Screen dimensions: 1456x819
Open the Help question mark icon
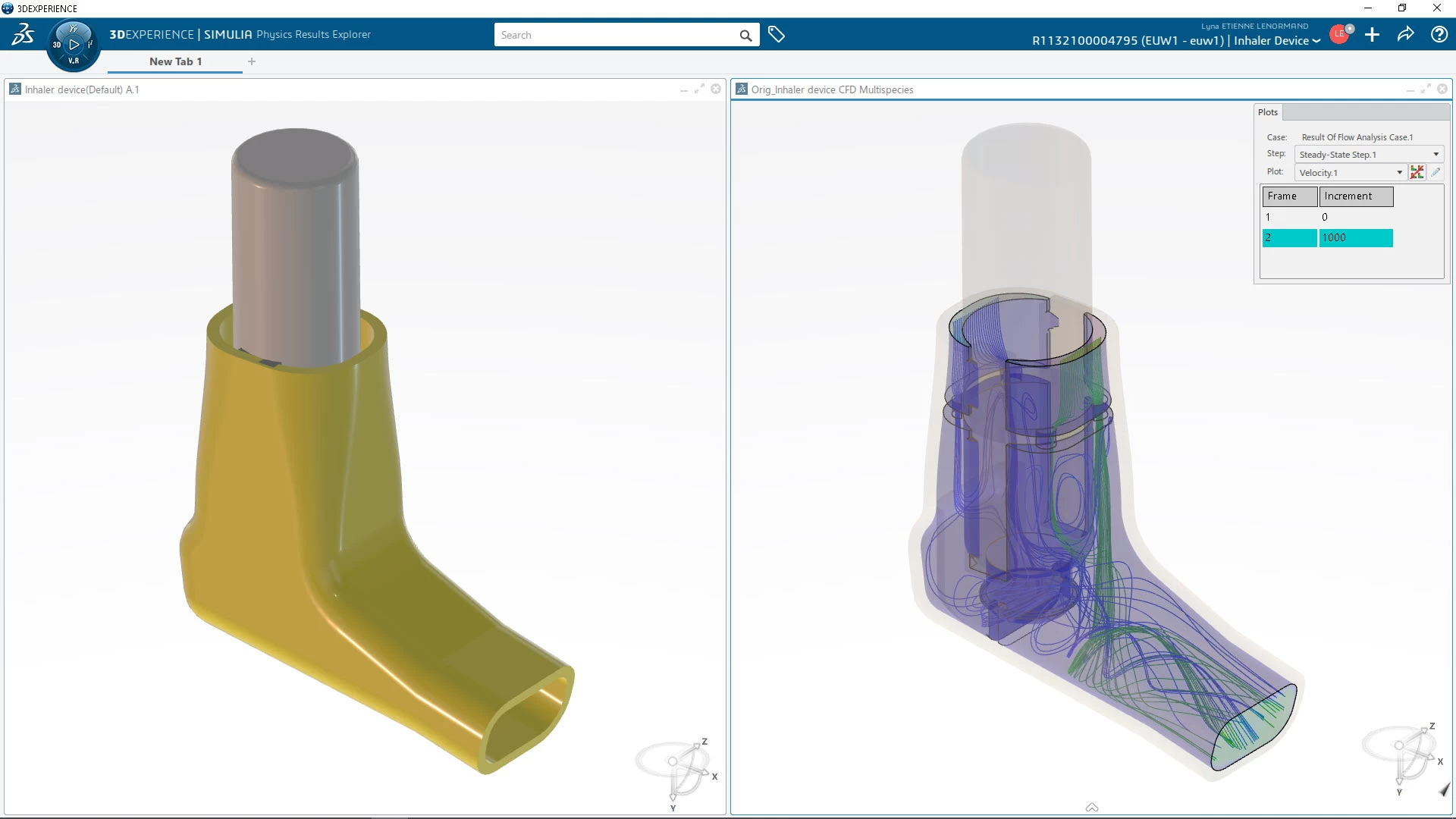click(1439, 35)
